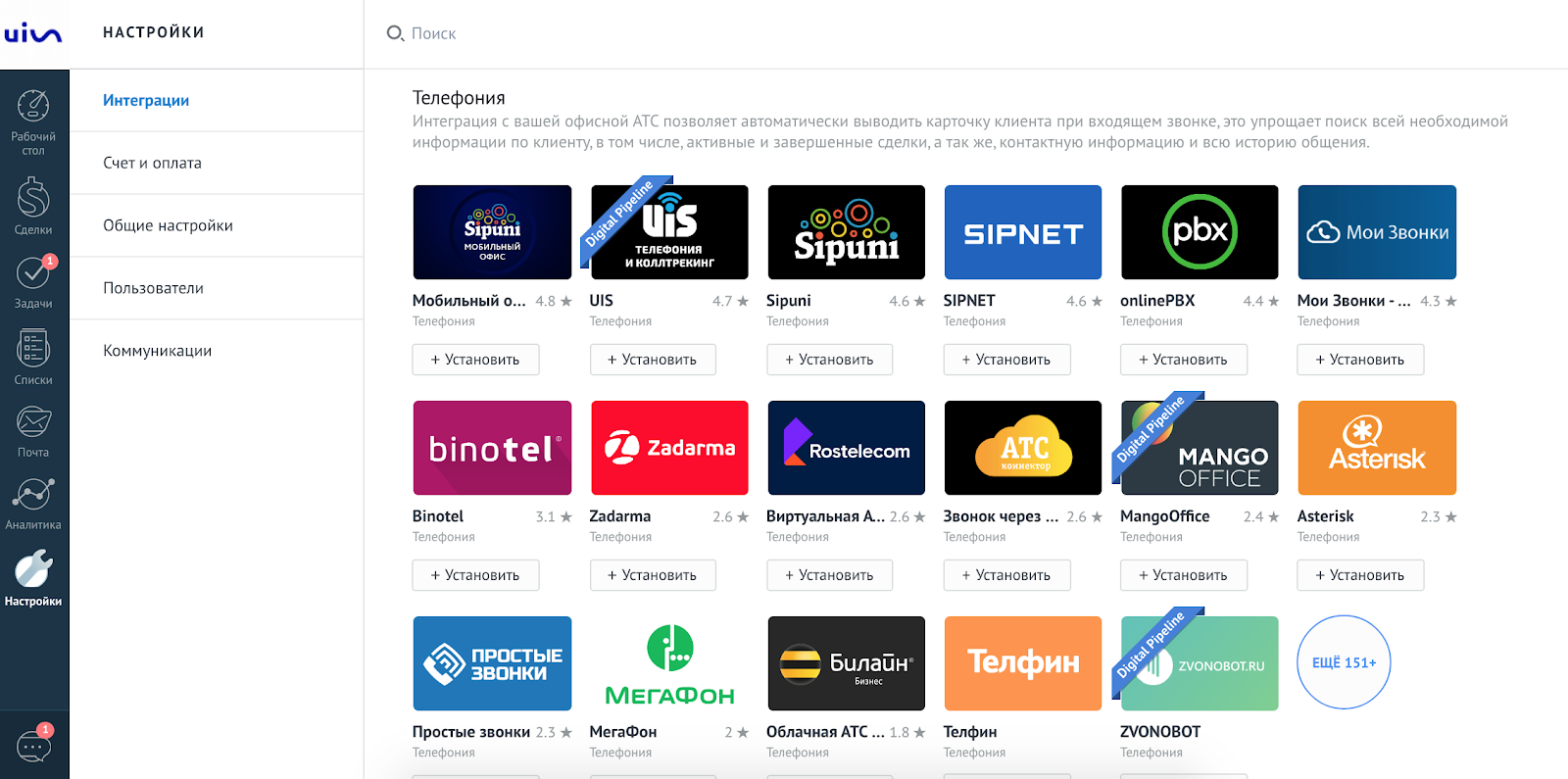Screen dimensions: 1568x779
Task: Install Виртуальная АТС Rostelecom integration
Action: tap(829, 575)
